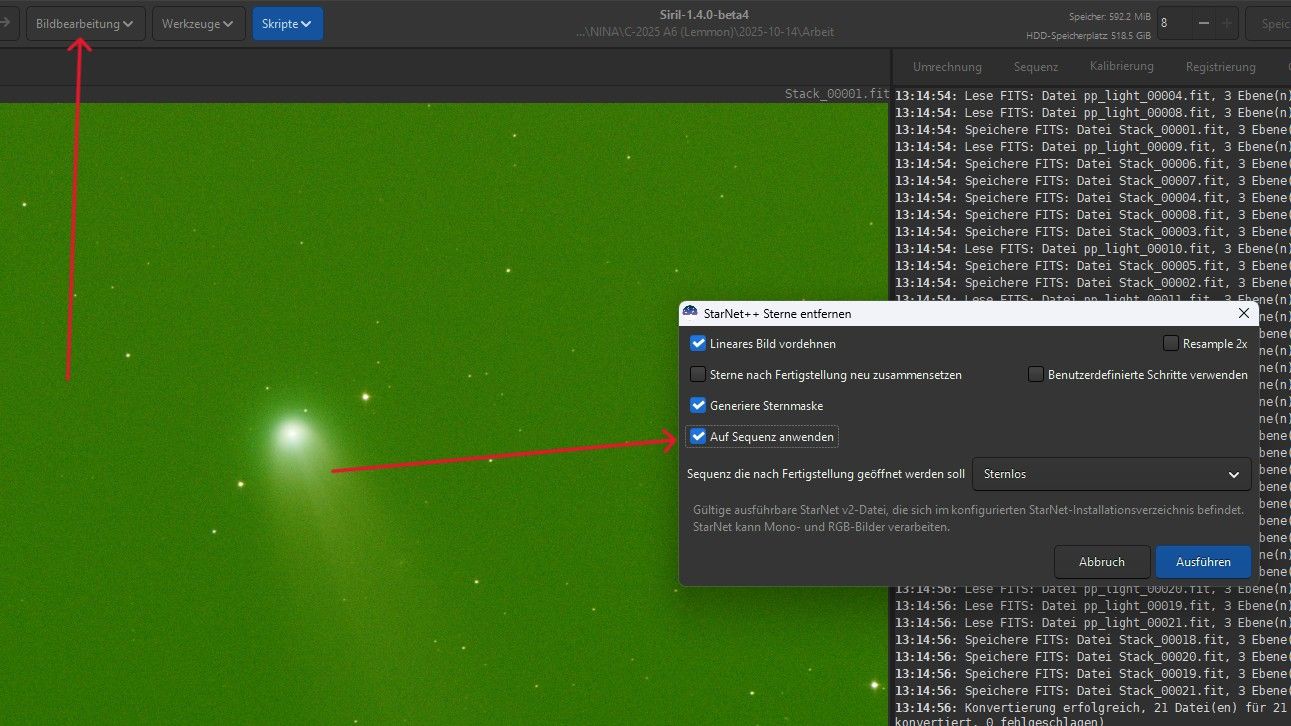The image size is (1291, 726).
Task: Uncheck Lineares Bild vordehnen
Action: pyautogui.click(x=698, y=343)
